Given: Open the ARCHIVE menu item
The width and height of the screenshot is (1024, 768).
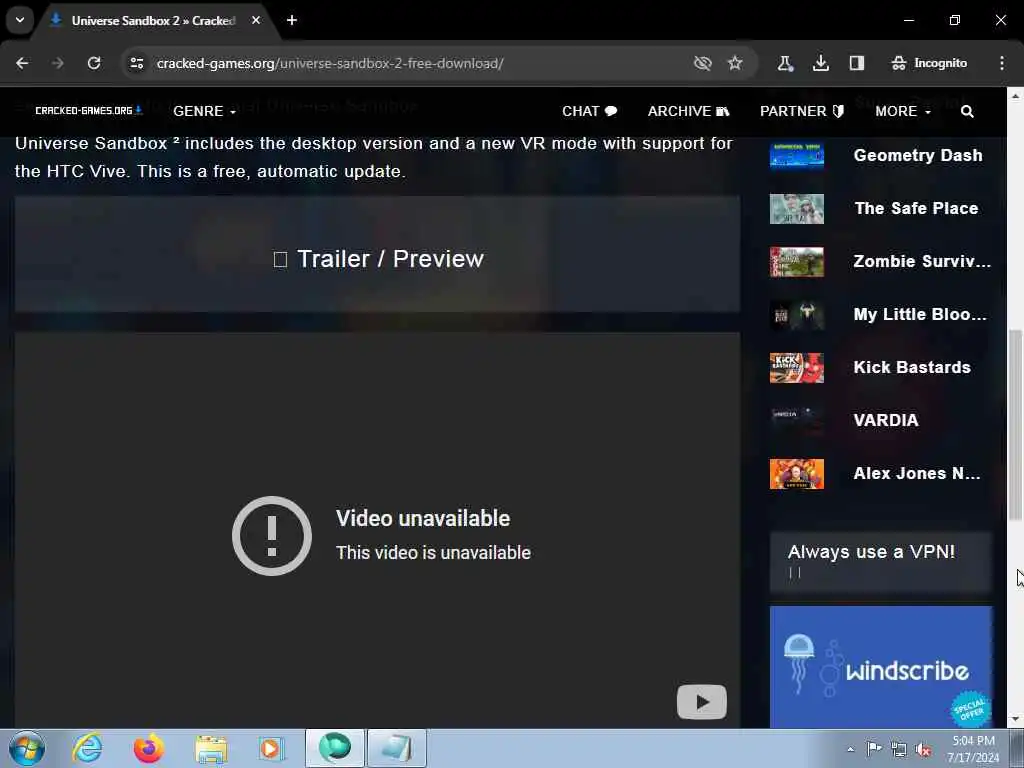Looking at the screenshot, I should point(688,112).
